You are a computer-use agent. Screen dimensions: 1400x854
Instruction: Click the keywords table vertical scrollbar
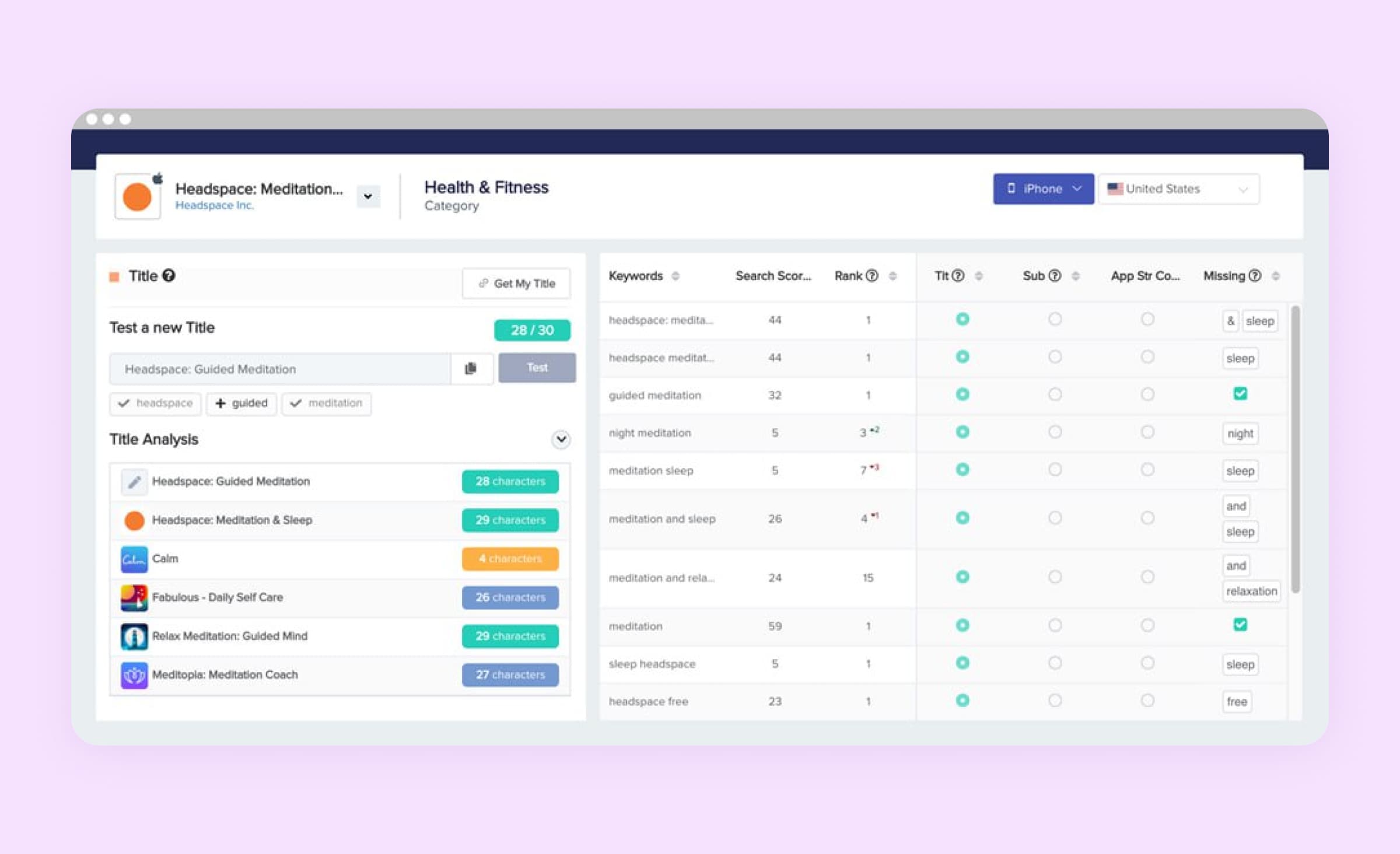tap(1296, 449)
